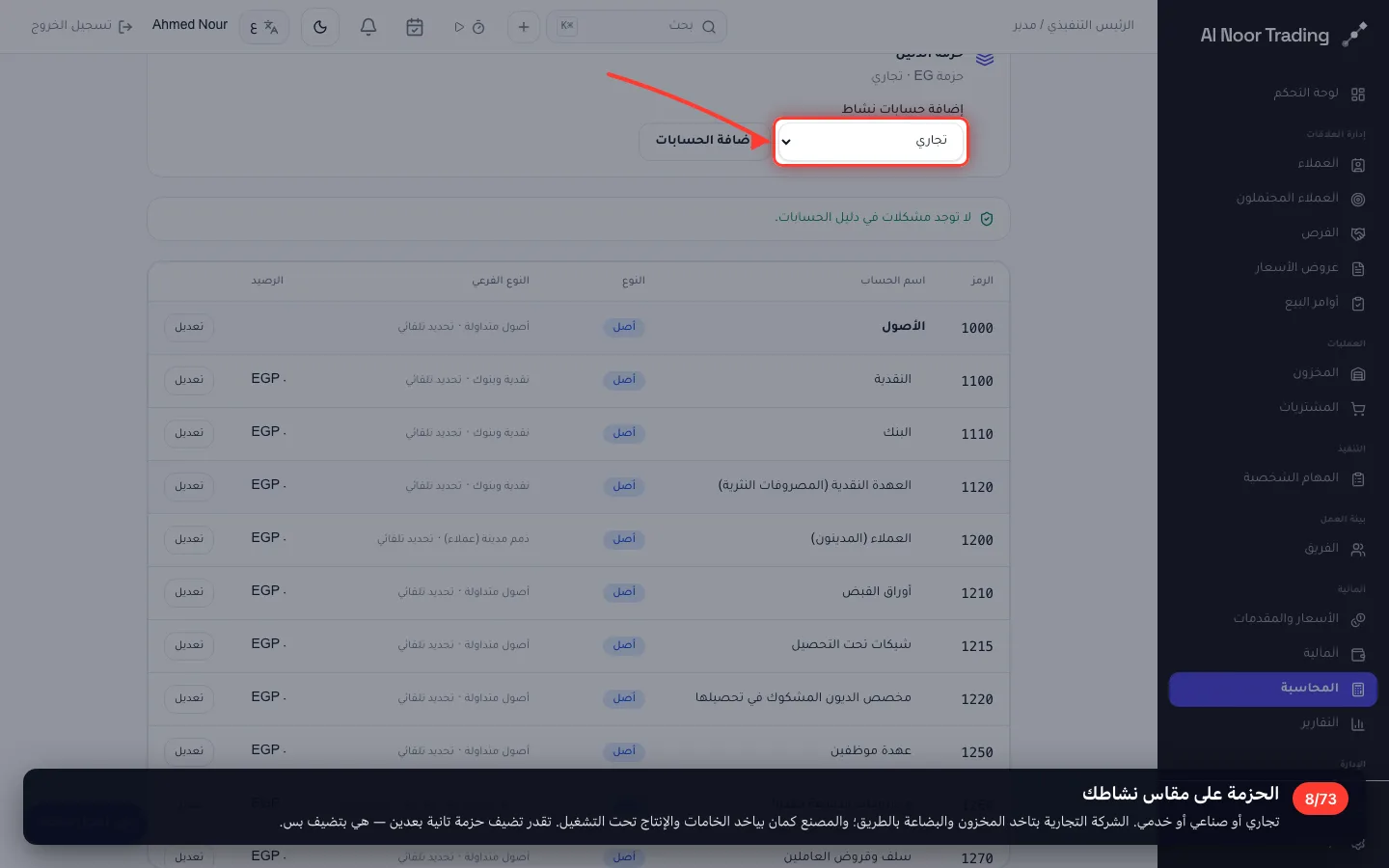Image resolution: width=1389 pixels, height=868 pixels.
Task: Click the التقارير bar chart icon
Action: click(1358, 723)
